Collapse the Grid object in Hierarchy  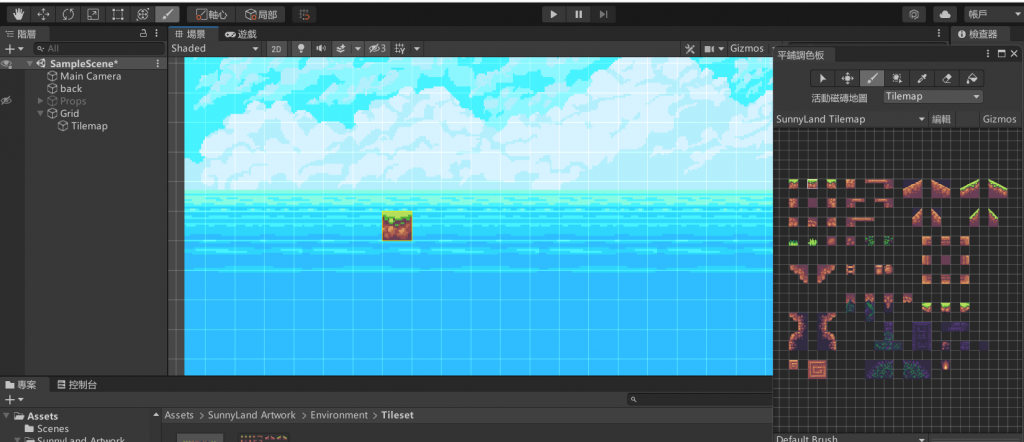pyautogui.click(x=40, y=113)
